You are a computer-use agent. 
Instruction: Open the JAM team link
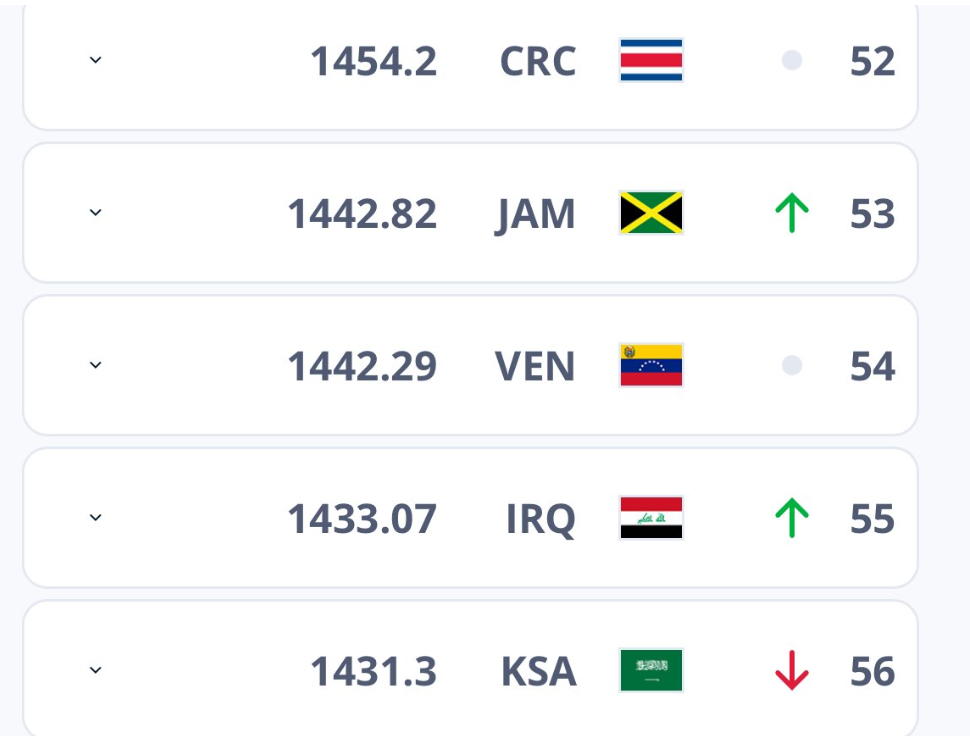(535, 215)
